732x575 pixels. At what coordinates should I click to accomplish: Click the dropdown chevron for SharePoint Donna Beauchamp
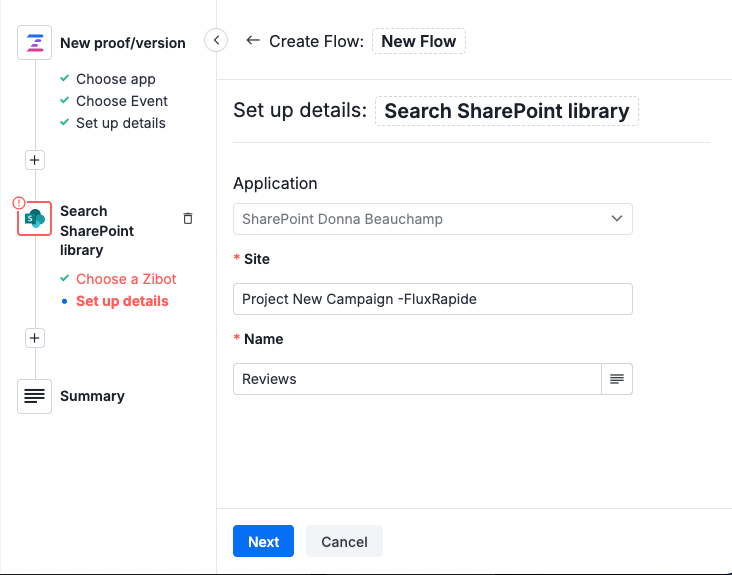pyautogui.click(x=617, y=218)
